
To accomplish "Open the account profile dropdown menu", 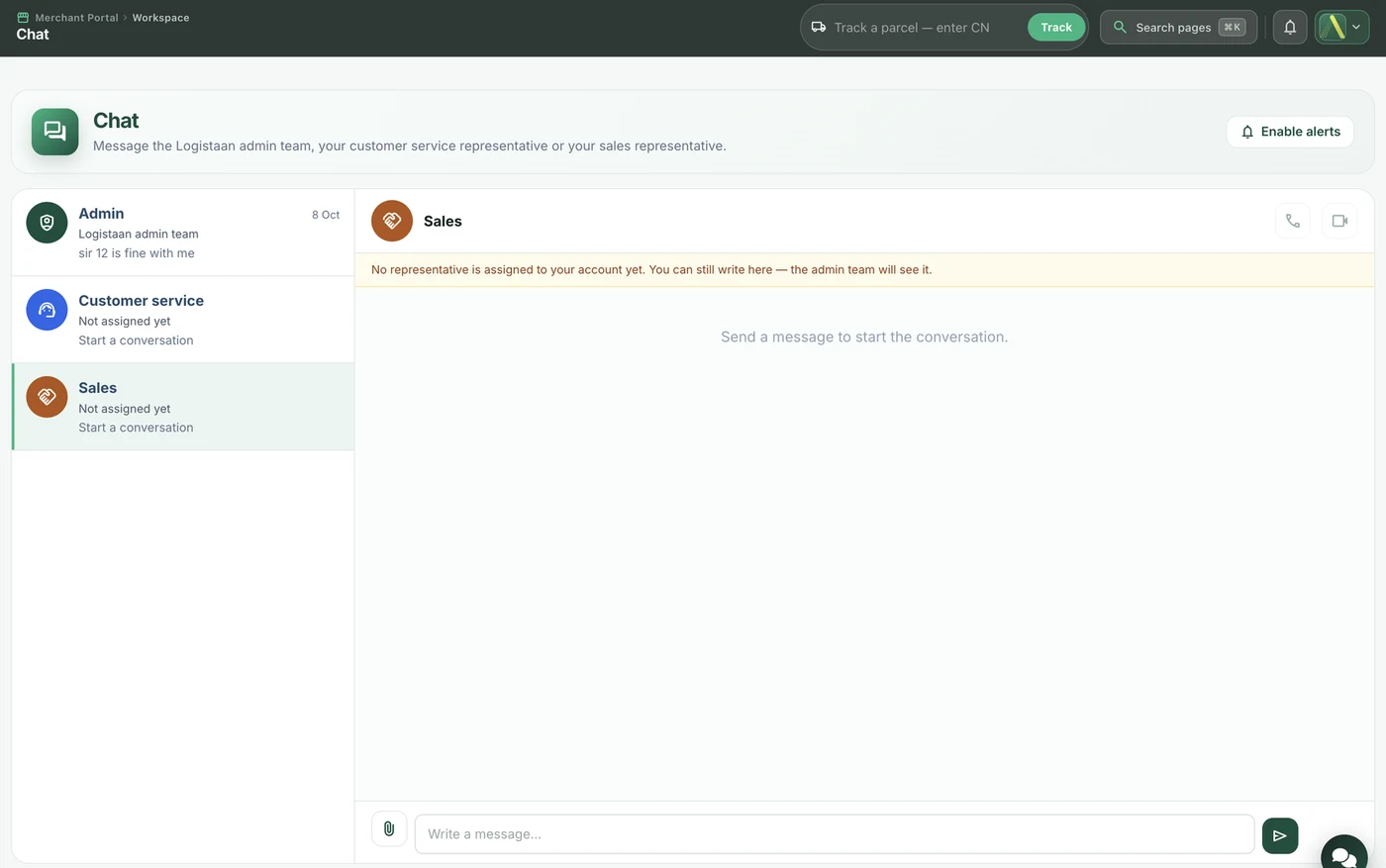I will 1341,28.
